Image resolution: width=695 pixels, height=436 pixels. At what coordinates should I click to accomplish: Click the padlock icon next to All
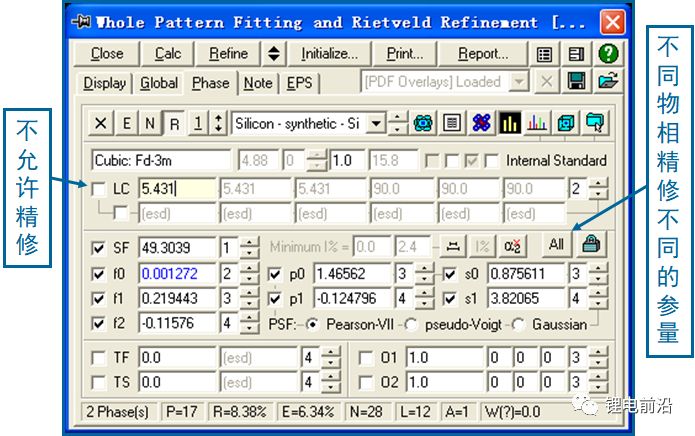point(591,245)
